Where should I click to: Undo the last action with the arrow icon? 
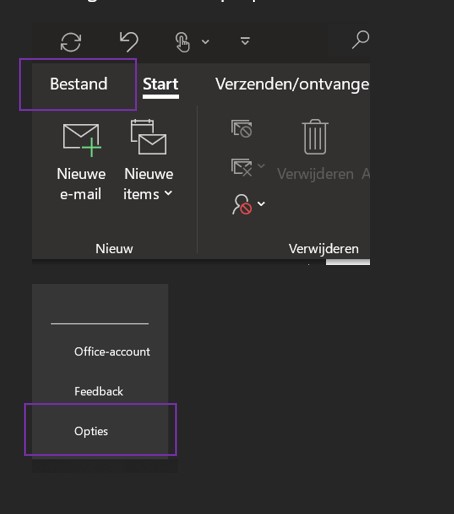click(x=129, y=42)
